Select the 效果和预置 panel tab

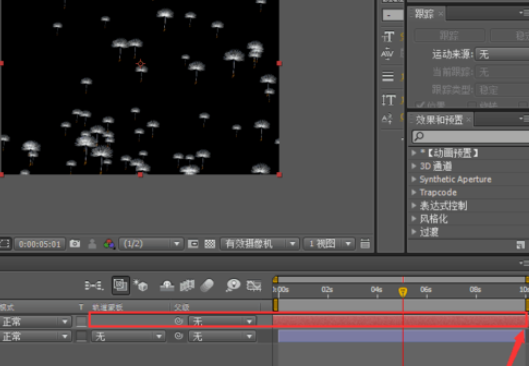439,119
